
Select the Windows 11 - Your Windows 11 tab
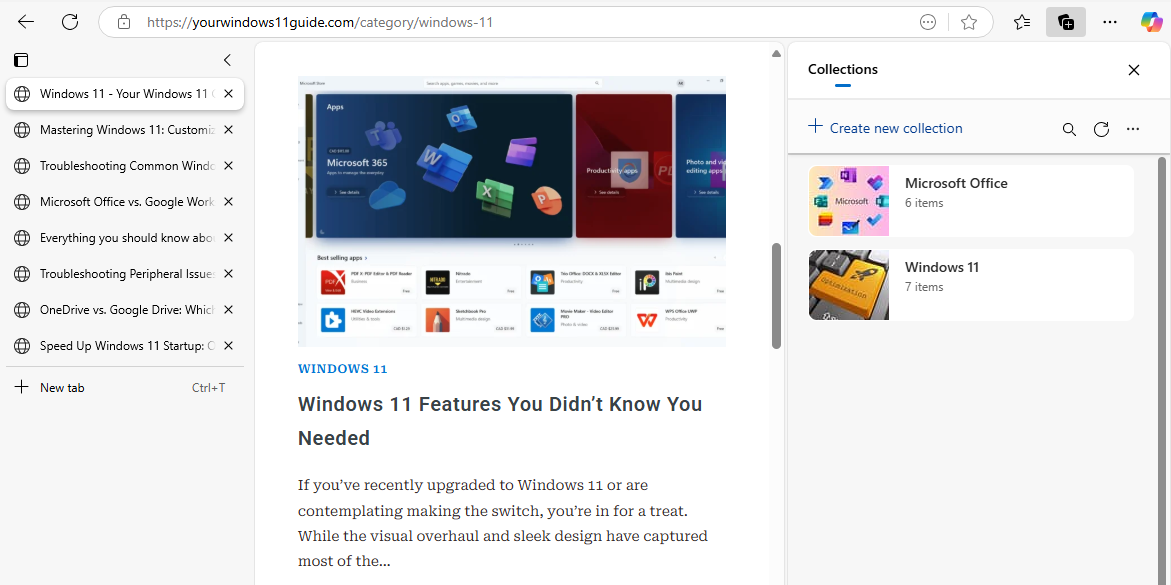point(125,94)
